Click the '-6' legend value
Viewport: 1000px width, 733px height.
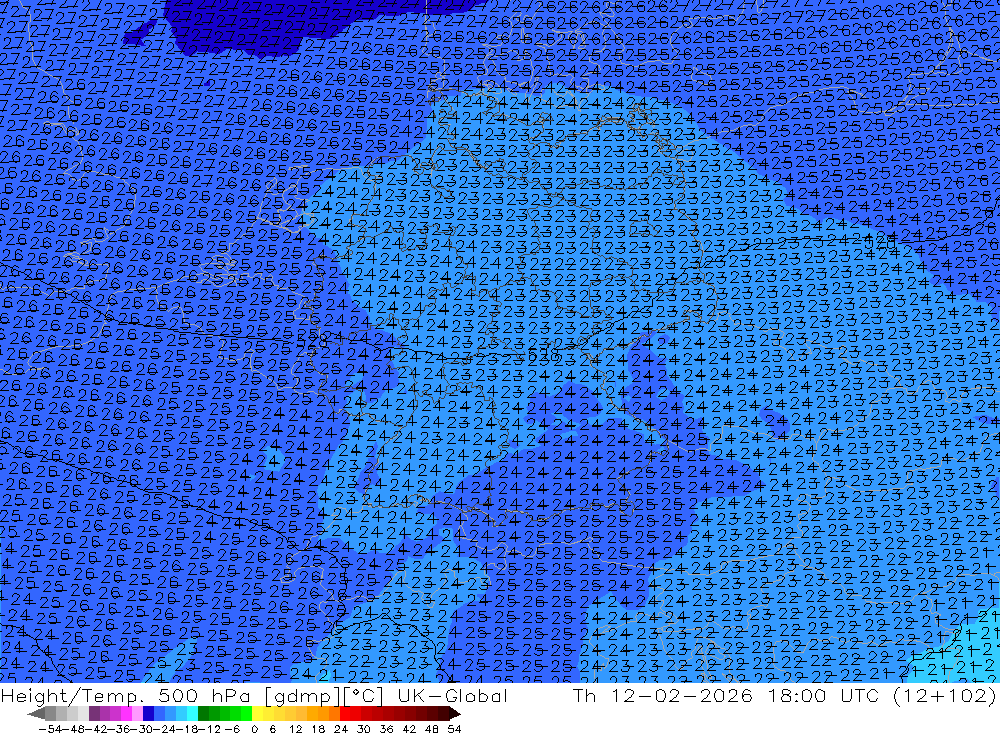(x=233, y=729)
